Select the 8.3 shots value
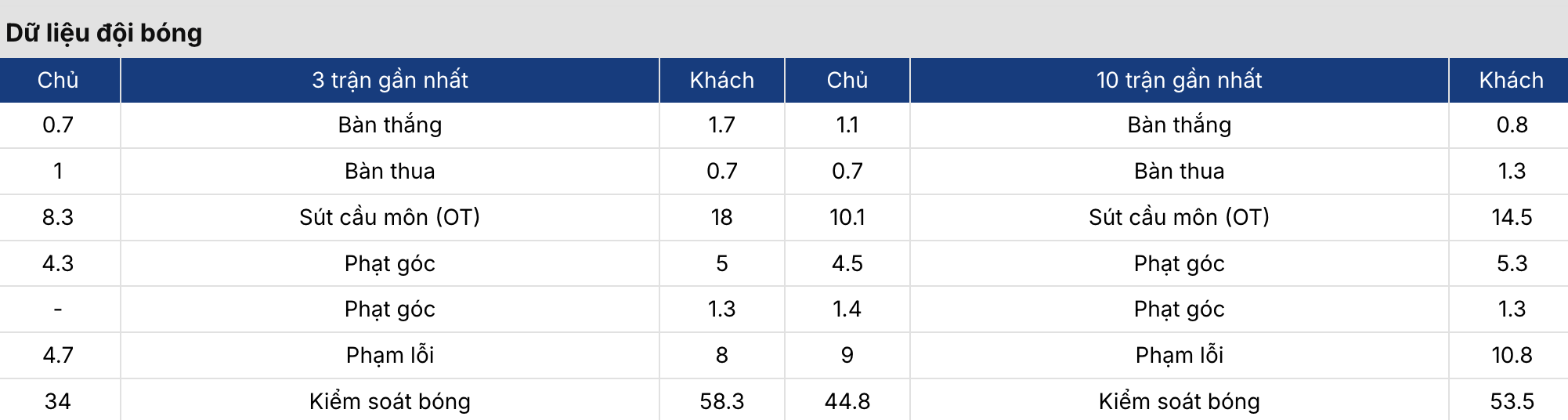The image size is (1568, 420). 58,217
